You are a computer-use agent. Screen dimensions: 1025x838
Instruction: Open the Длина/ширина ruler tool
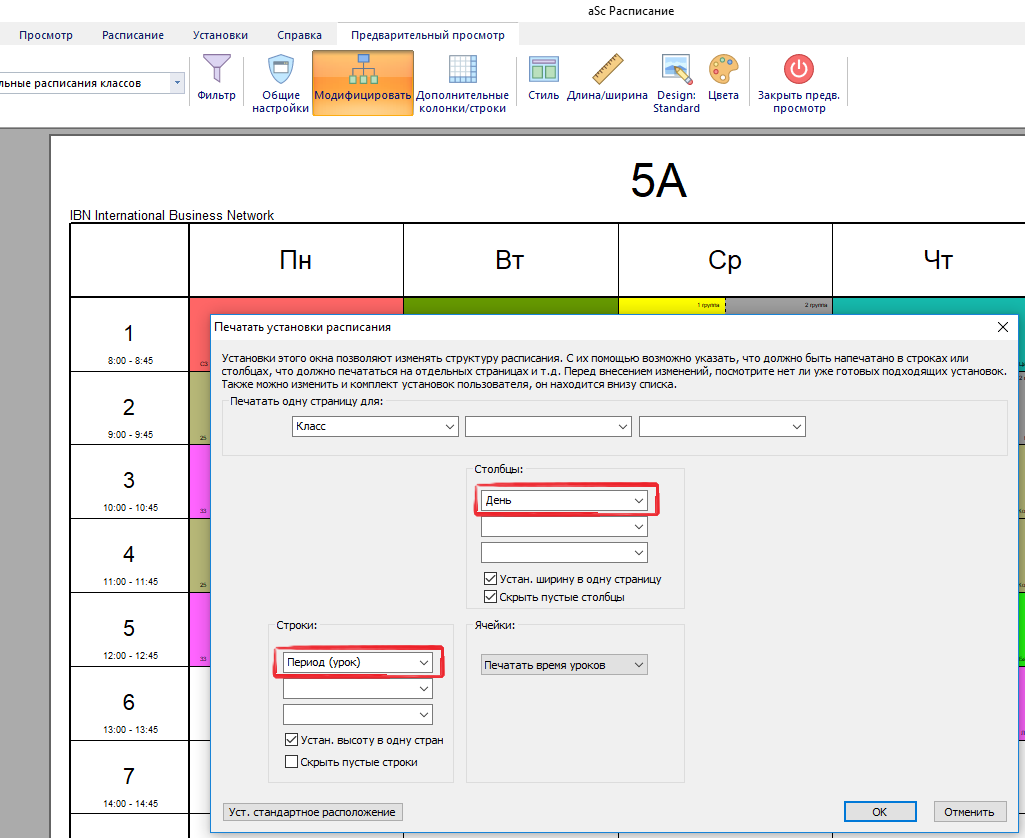click(x=607, y=70)
